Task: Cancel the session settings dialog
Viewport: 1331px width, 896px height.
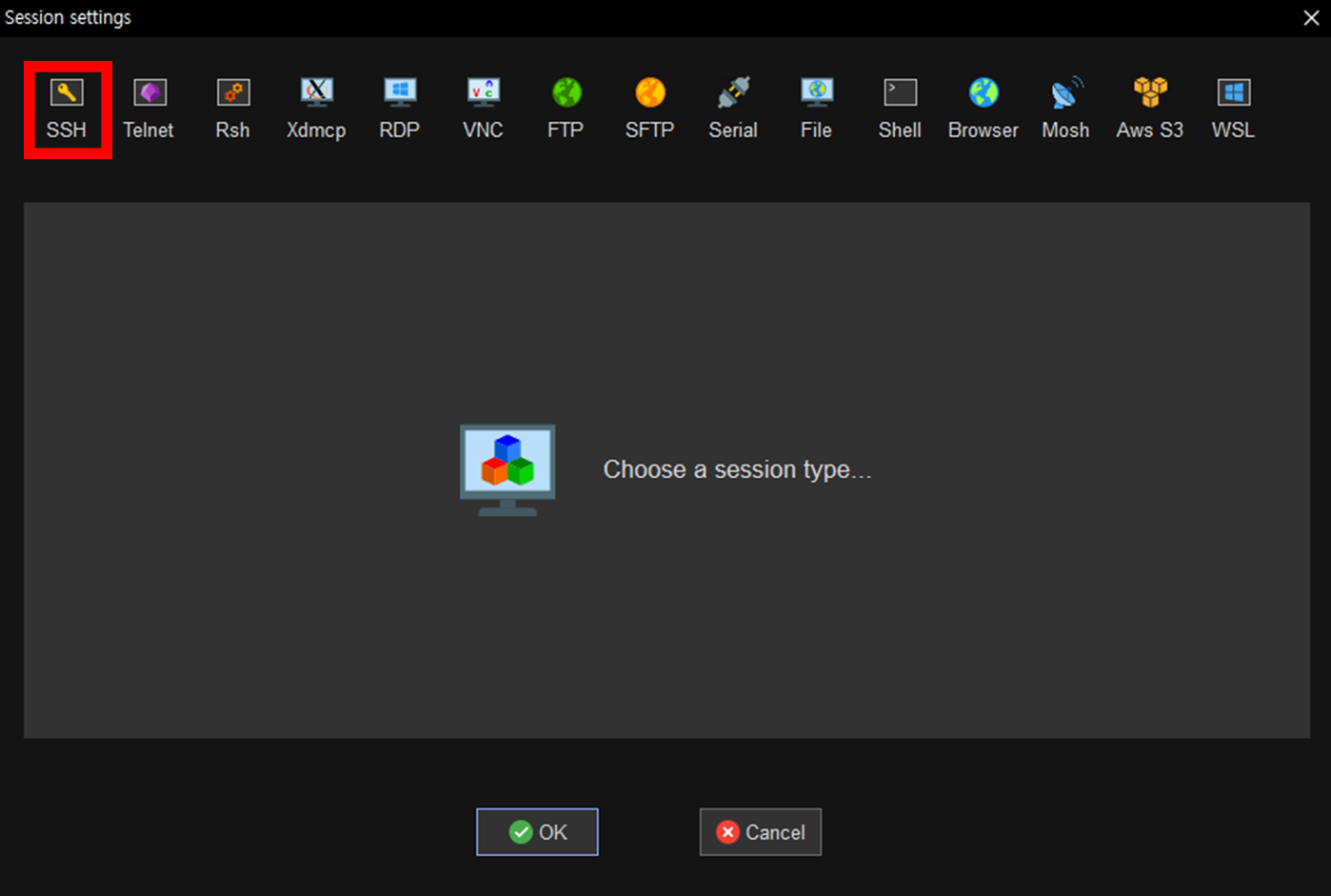Action: [x=761, y=832]
